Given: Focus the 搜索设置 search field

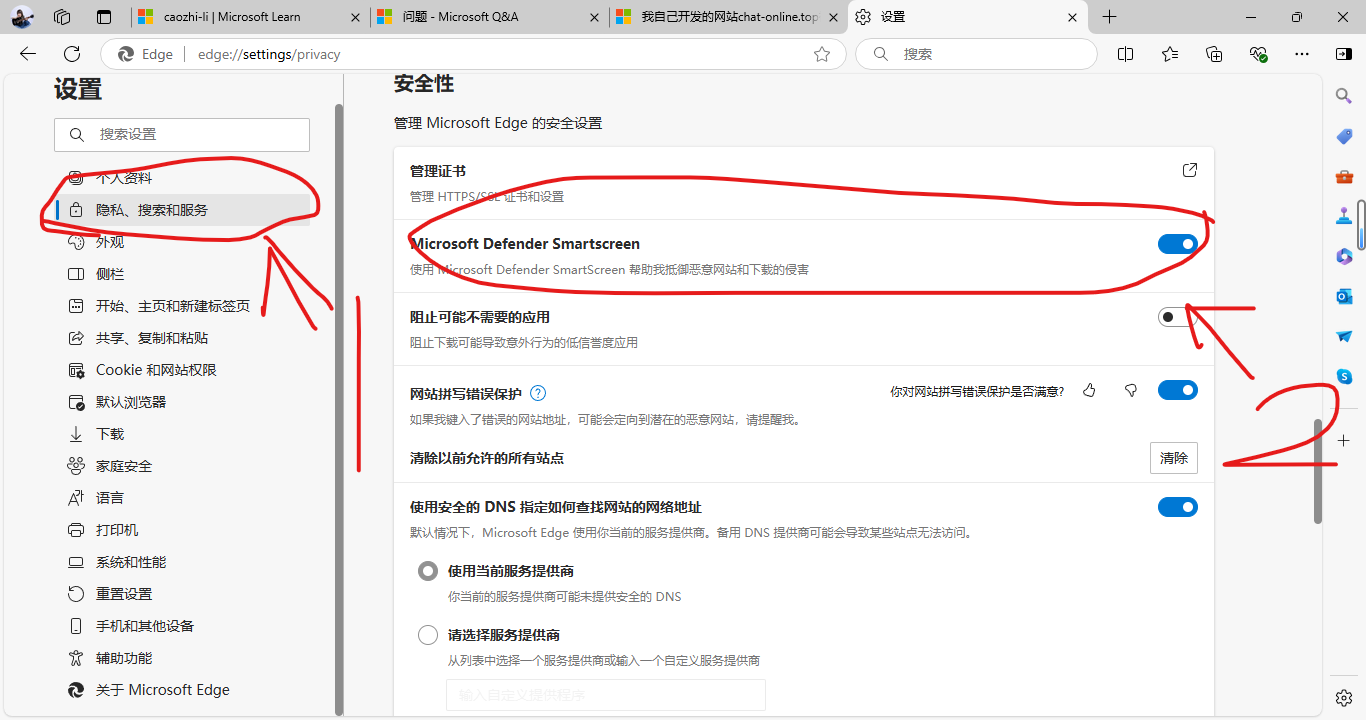Looking at the screenshot, I should (x=182, y=134).
